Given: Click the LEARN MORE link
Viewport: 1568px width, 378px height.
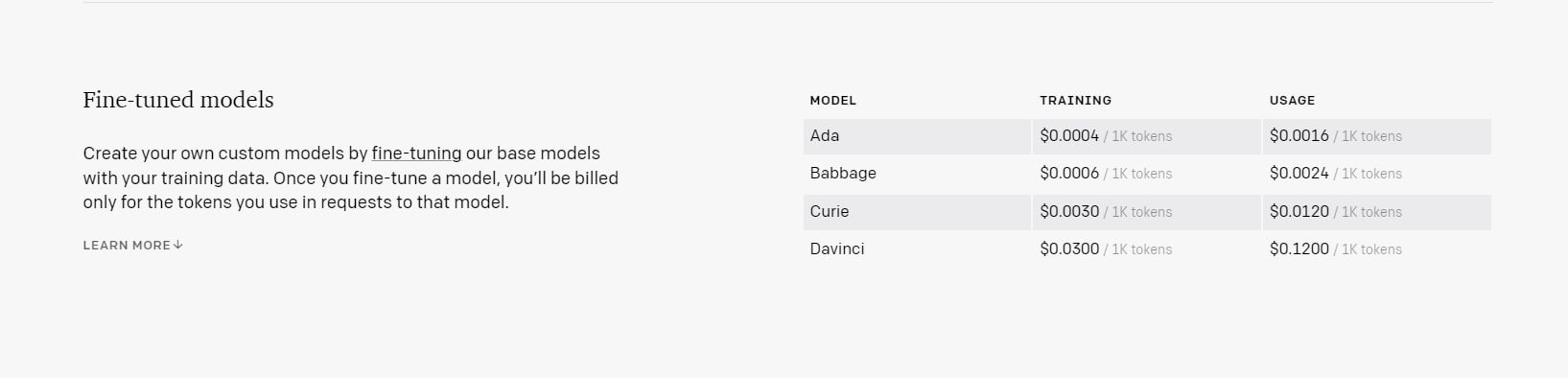Looking at the screenshot, I should [x=132, y=246].
